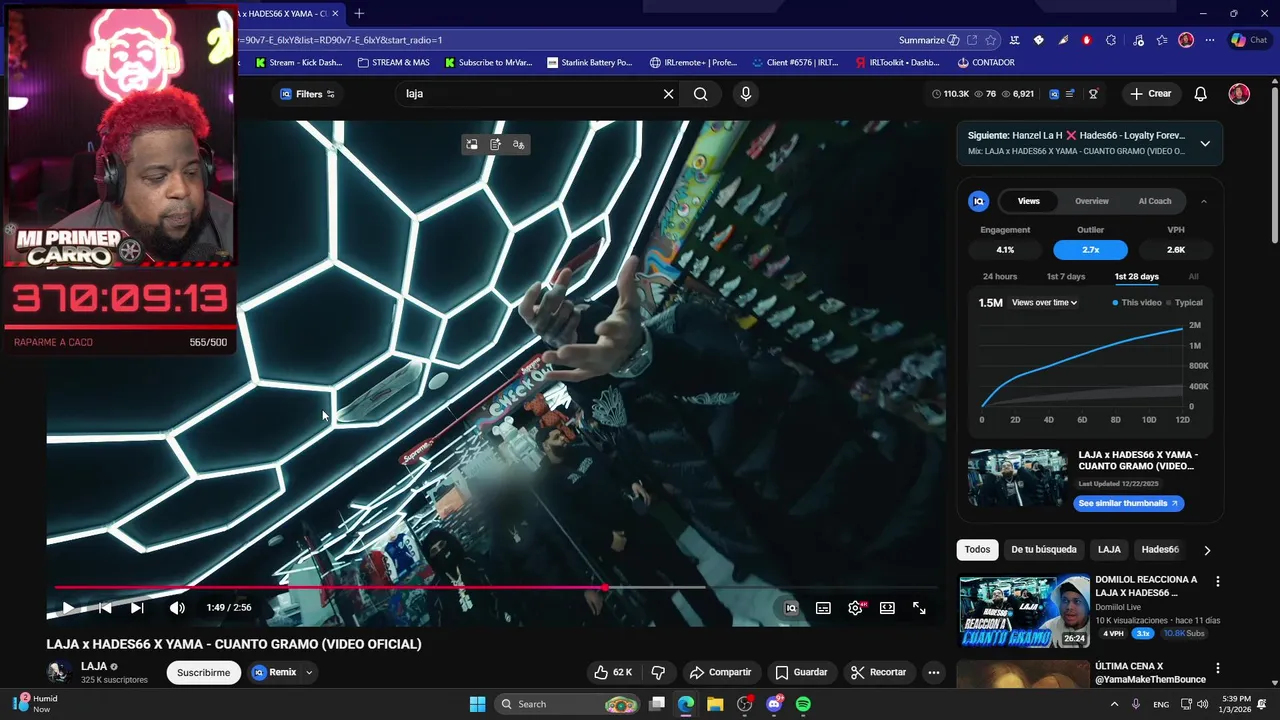Image resolution: width=1280 pixels, height=720 pixels.
Task: Open File Explorer from taskbar
Action: [715, 704]
